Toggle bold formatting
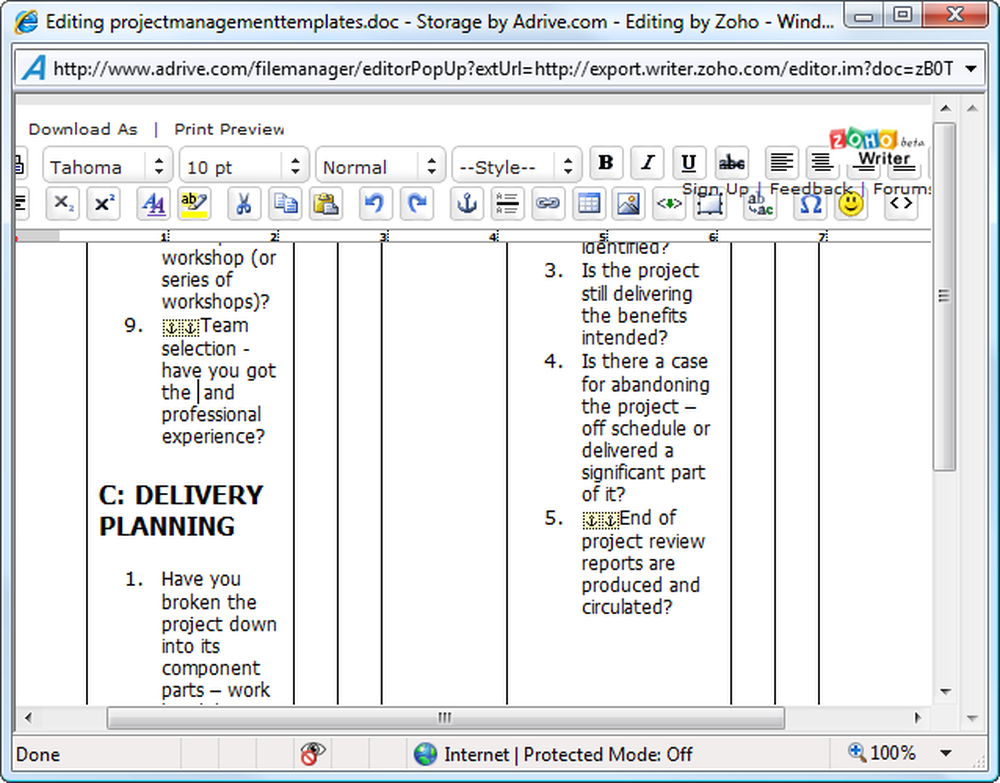 coord(606,163)
